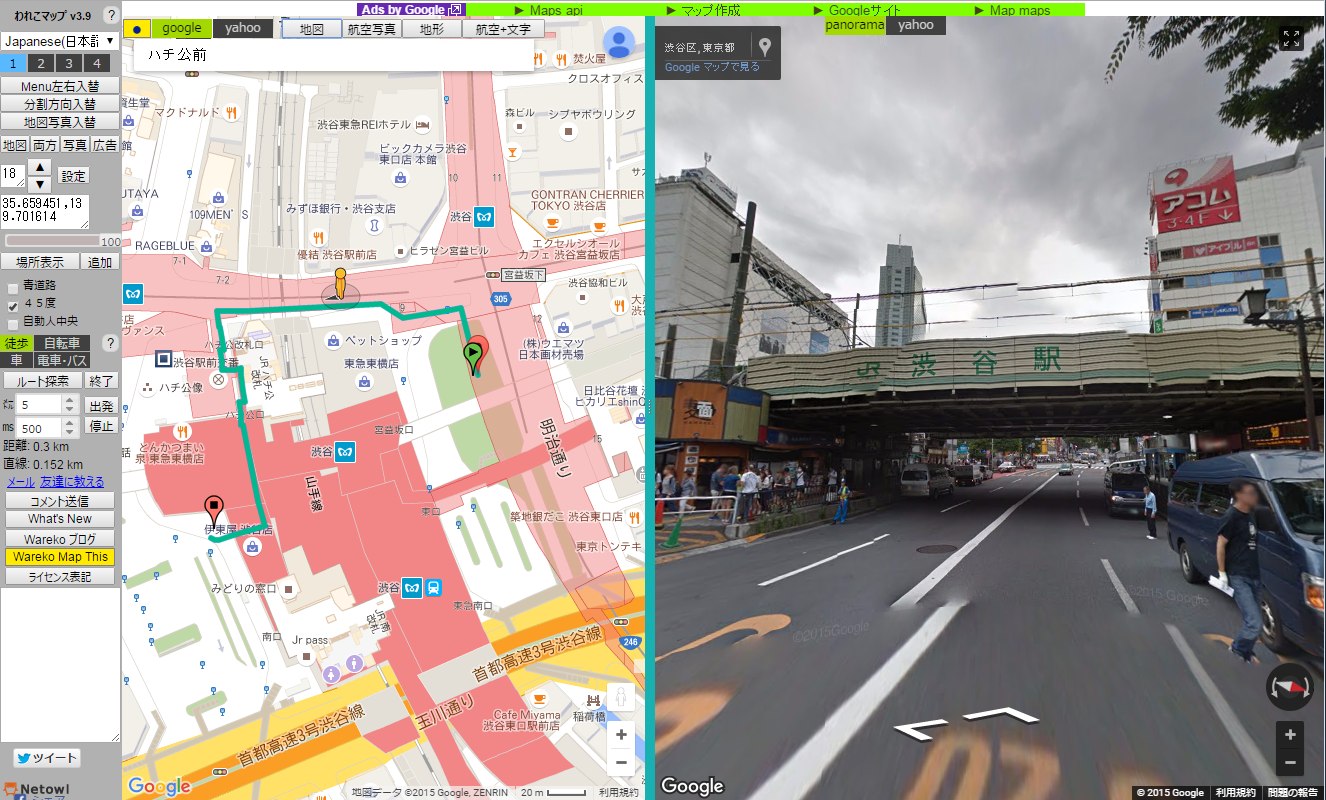Click コメント送信 button
Screen dimensions: 1326x800
tap(60, 501)
